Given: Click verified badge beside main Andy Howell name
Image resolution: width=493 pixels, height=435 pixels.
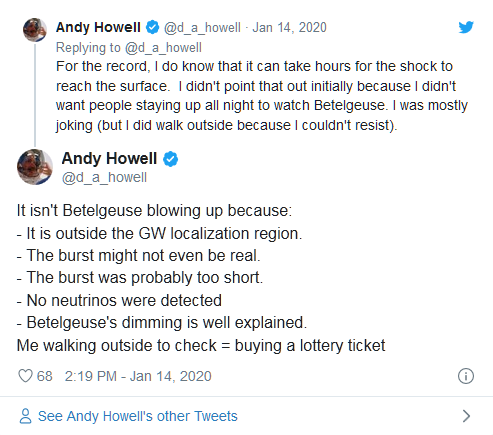Looking at the screenshot, I should pos(170,159).
